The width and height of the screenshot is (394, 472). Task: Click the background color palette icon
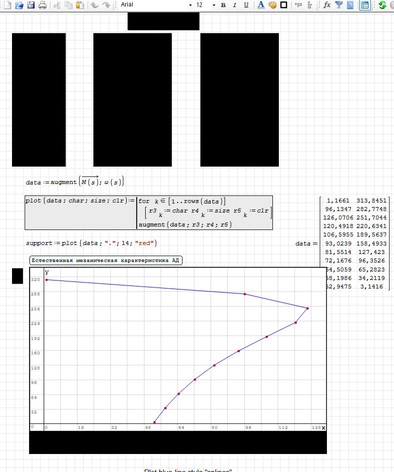[x=272, y=5]
